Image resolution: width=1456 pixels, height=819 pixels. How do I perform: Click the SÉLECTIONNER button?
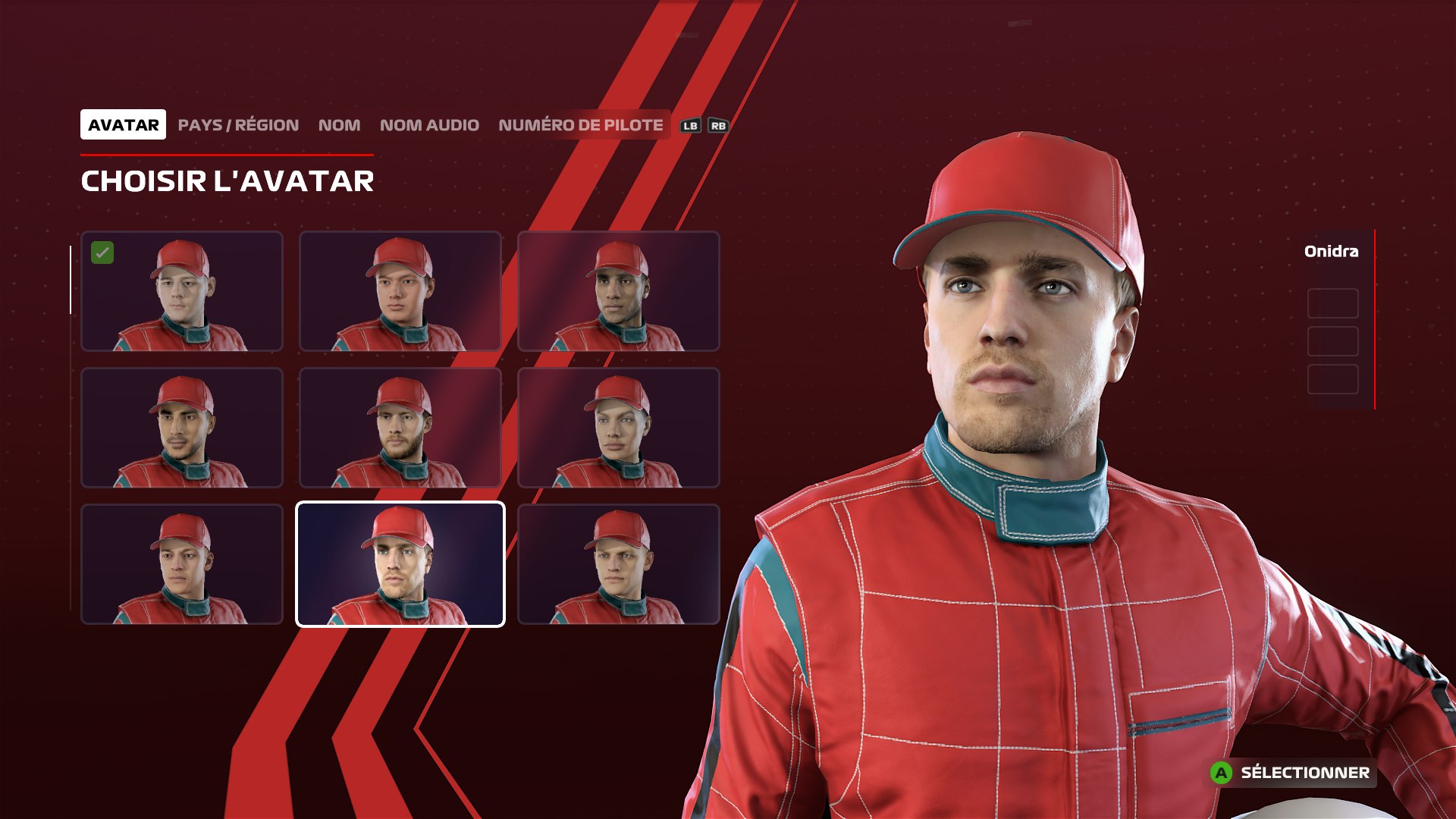(1292, 773)
